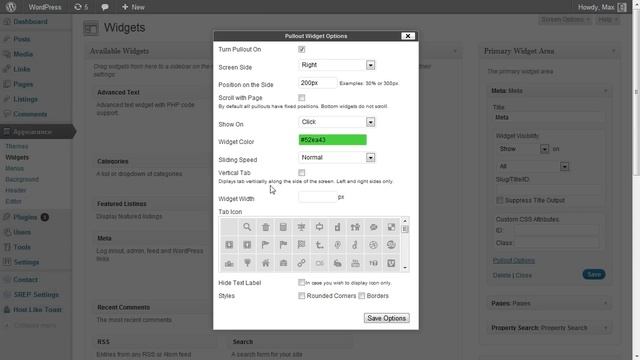Image resolution: width=640 pixels, height=360 pixels.
Task: Pick the map pin tab icon
Action: click(x=337, y=245)
